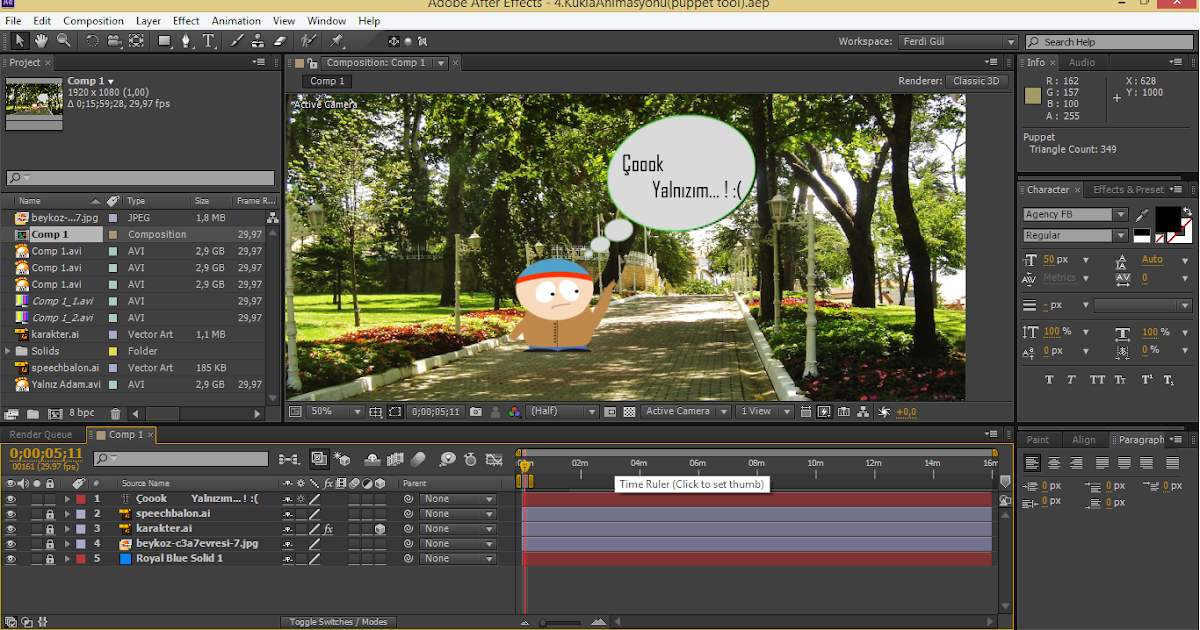Open Agency FB font family dropdown
The image size is (1200, 630).
click(1075, 214)
